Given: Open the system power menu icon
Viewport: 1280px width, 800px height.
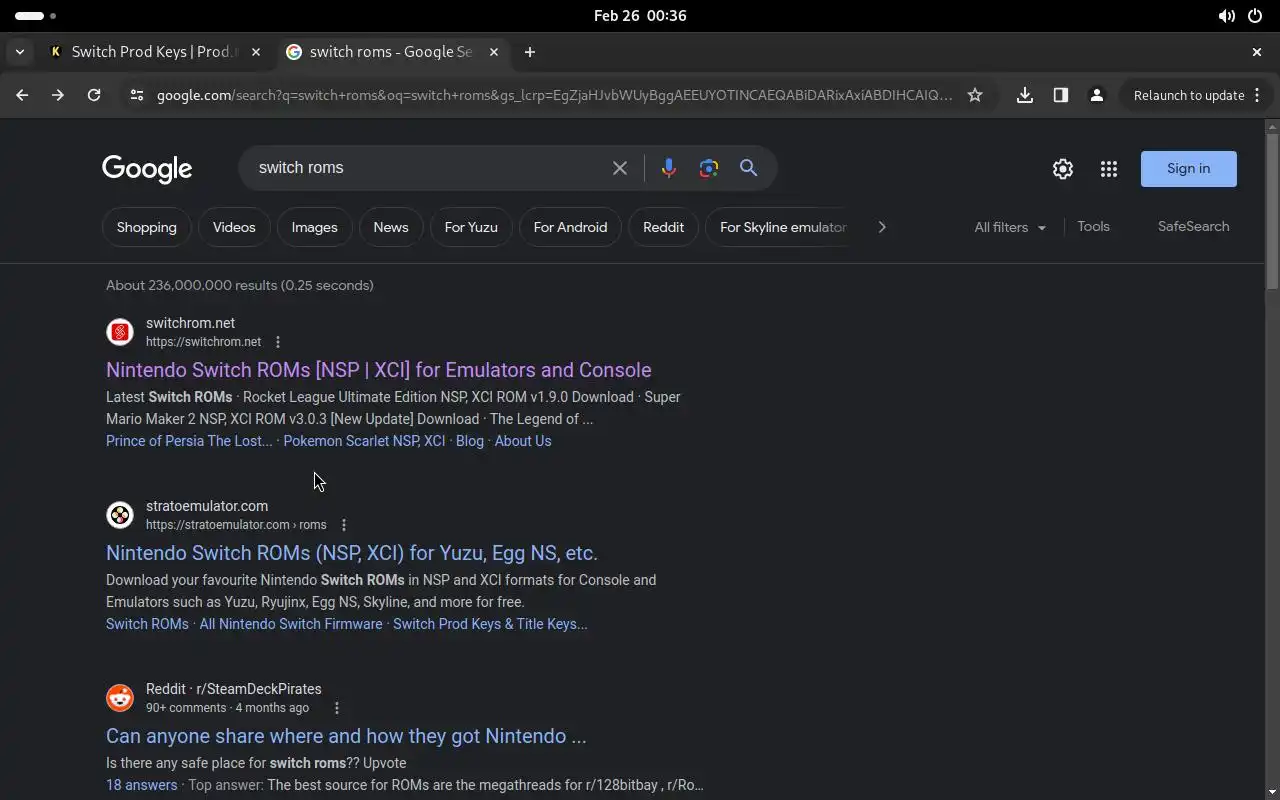Looking at the screenshot, I should point(1255,16).
